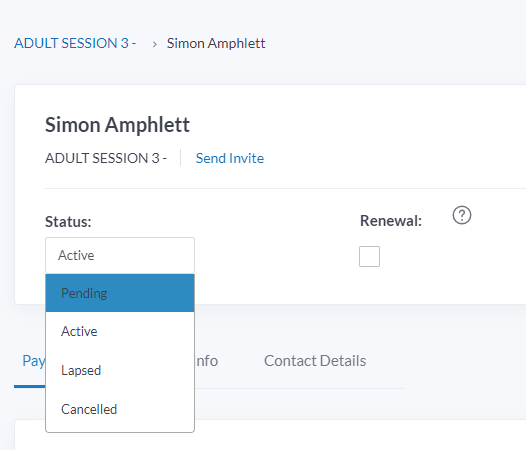The image size is (526, 450).
Task: Click the ADULT SESSION 3 subtitle text
Action: (106, 158)
